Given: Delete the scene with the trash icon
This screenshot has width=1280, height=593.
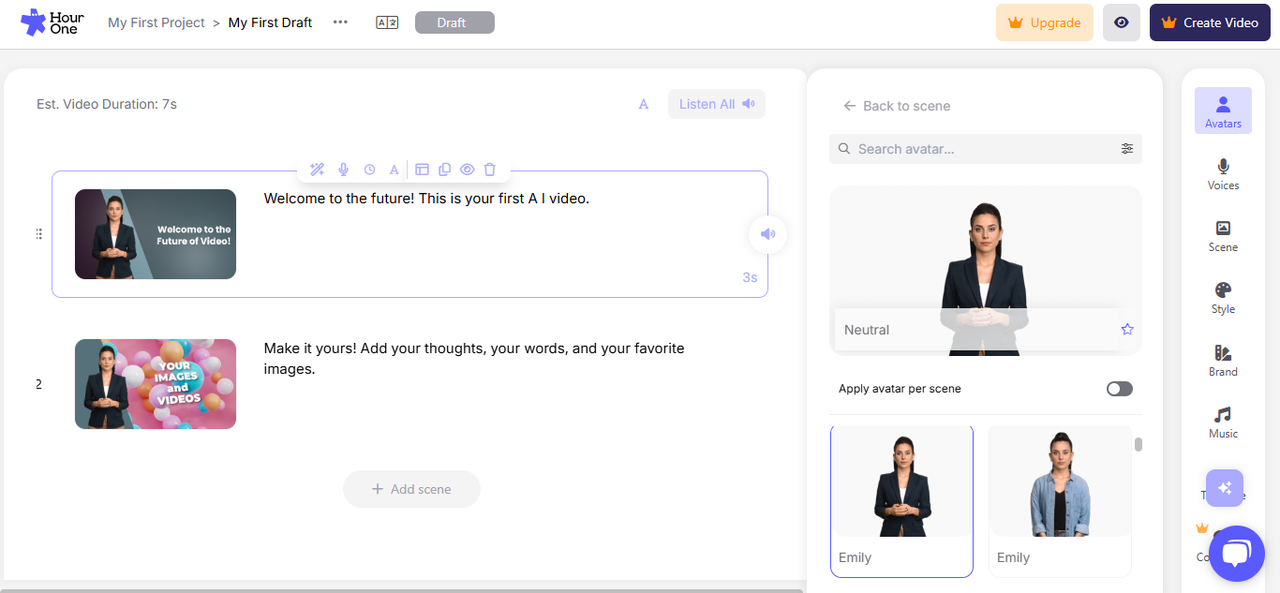Looking at the screenshot, I should pyautogui.click(x=489, y=169).
